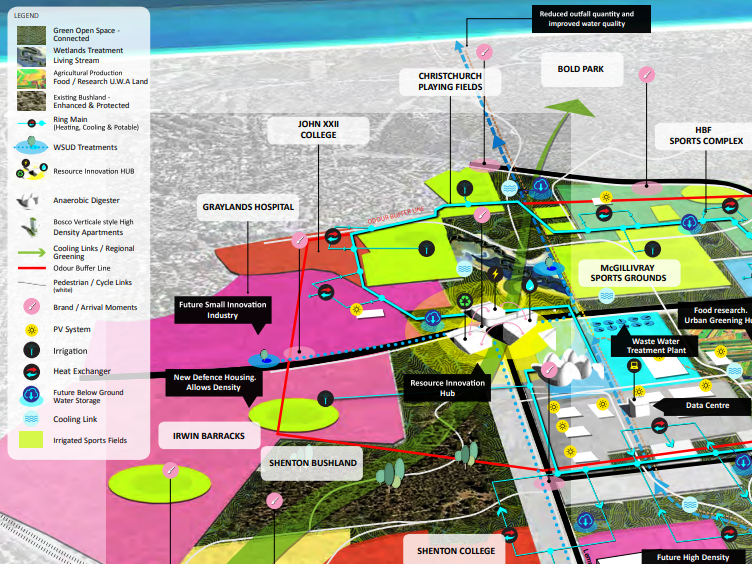Click the Resource Innovation HUB legend icon
Image resolution: width=752 pixels, height=564 pixels.
coord(31,170)
